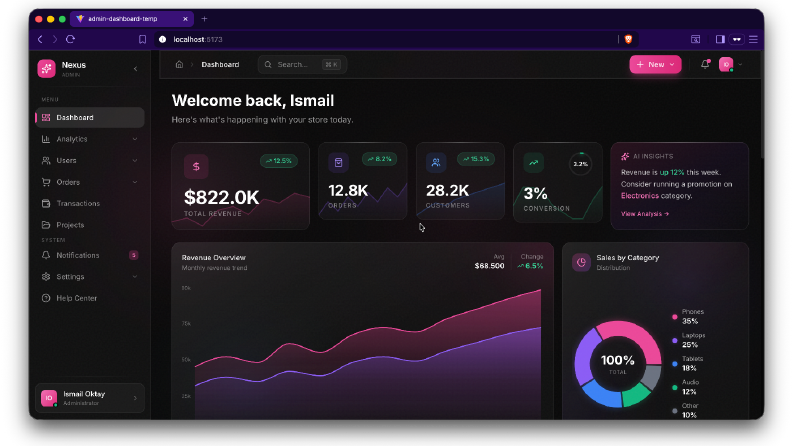Click the 15.3% customers growth badge
Screen dimensions: 793x446
pyautogui.click(x=476, y=159)
